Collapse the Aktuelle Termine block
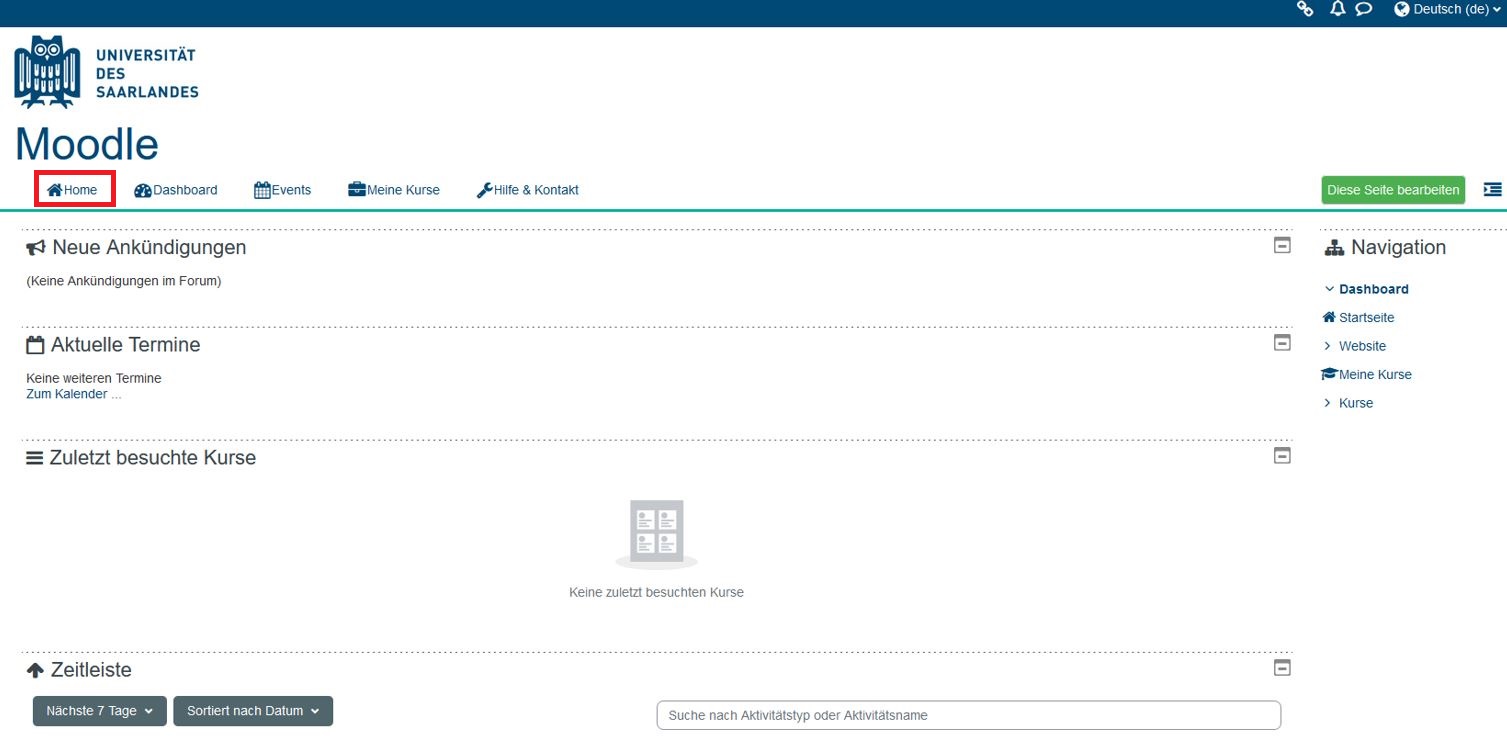 pyautogui.click(x=1282, y=342)
